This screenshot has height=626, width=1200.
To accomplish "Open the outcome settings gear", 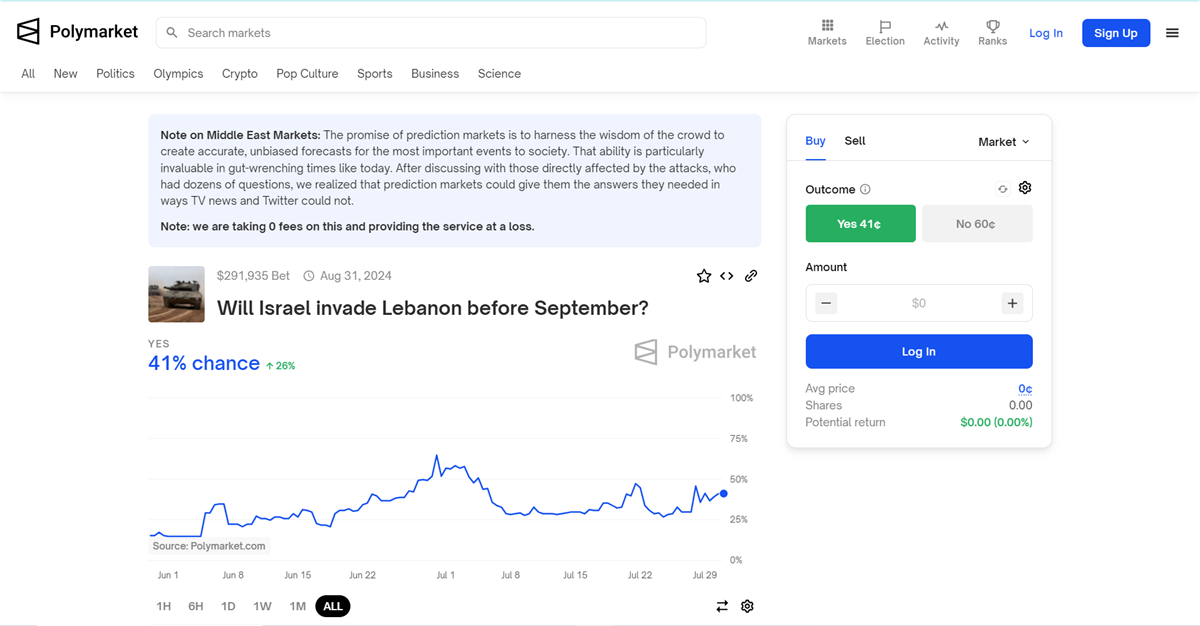I will point(1025,188).
